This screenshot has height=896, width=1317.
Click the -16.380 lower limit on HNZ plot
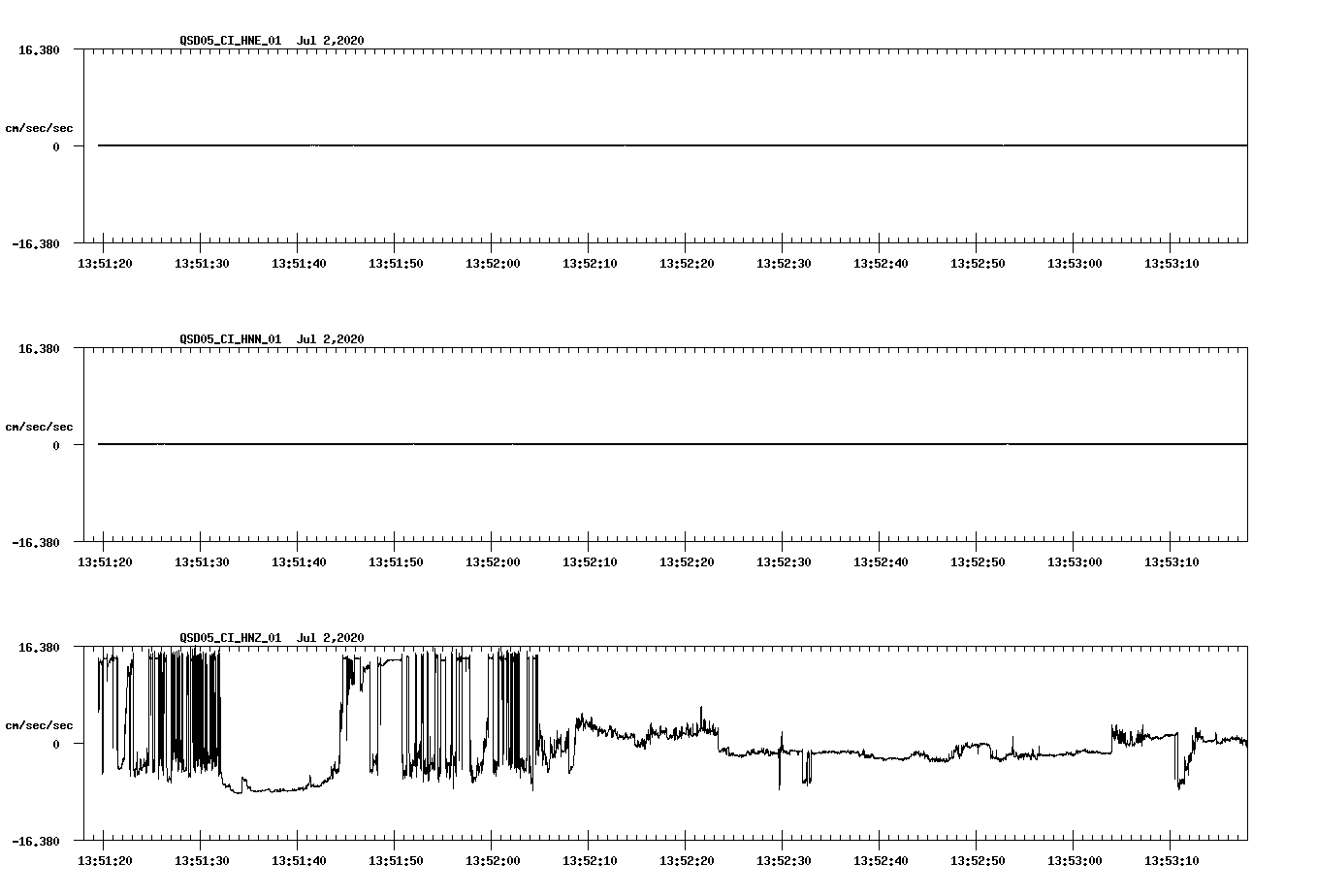point(36,842)
